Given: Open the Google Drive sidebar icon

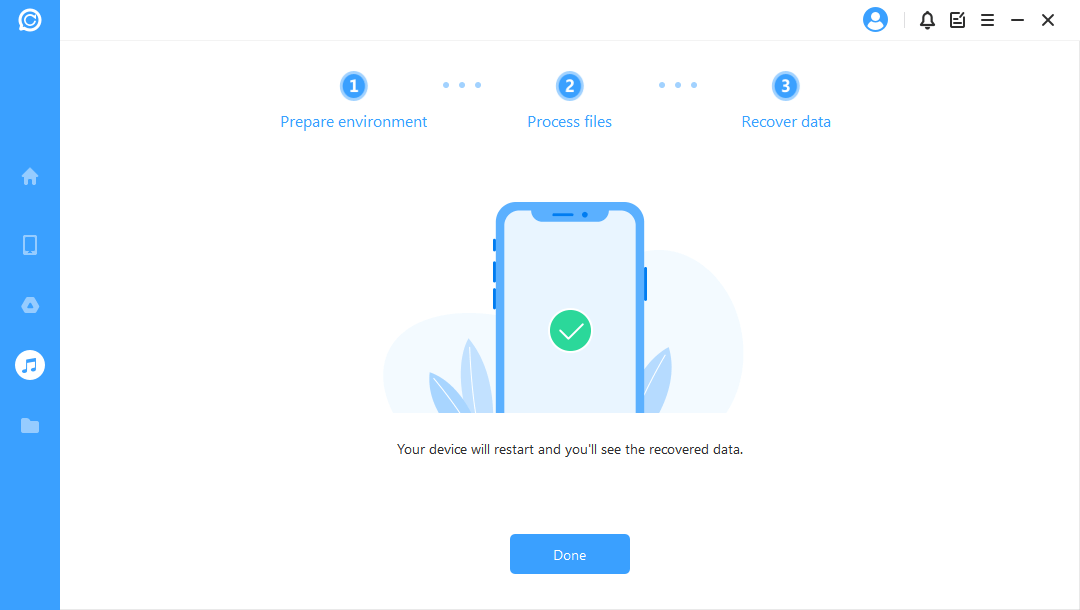Looking at the screenshot, I should (30, 305).
